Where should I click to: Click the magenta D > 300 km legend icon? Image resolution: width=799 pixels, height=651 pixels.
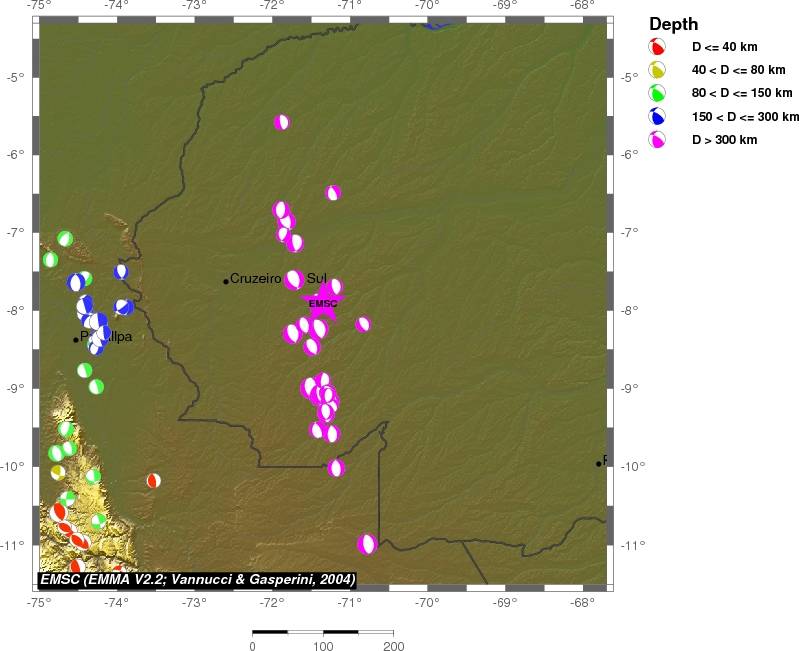click(x=658, y=140)
